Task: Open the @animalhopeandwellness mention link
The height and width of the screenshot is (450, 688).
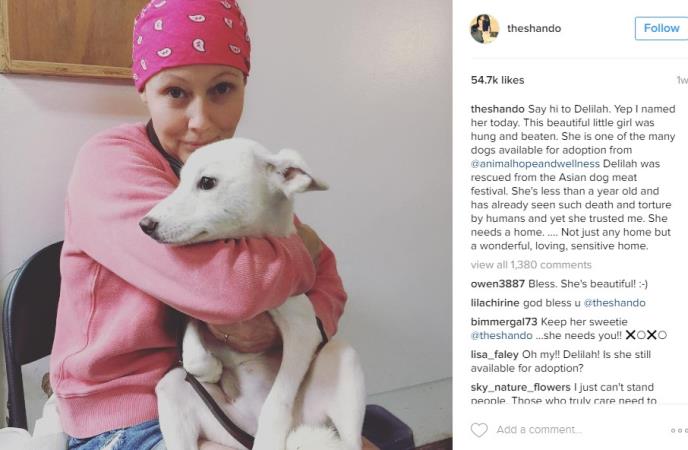Action: coord(535,164)
